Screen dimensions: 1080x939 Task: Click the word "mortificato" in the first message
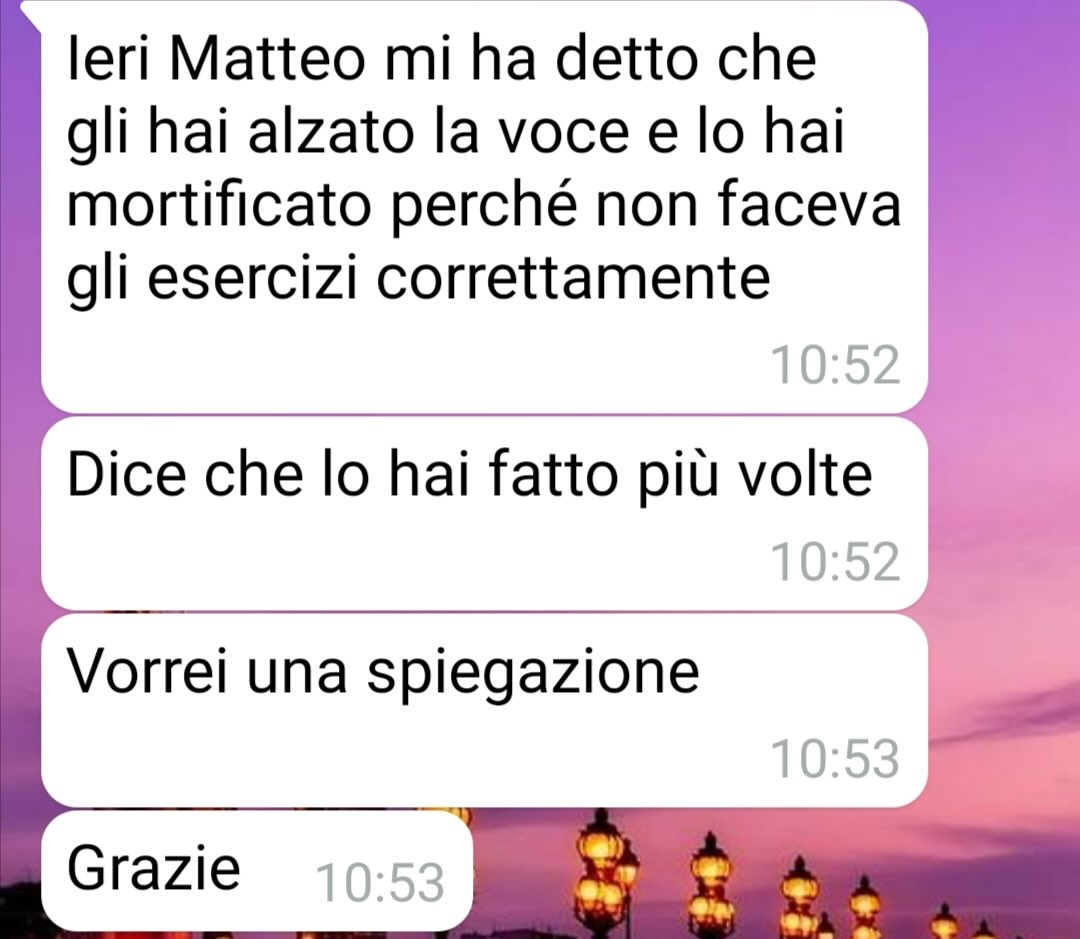tap(219, 205)
